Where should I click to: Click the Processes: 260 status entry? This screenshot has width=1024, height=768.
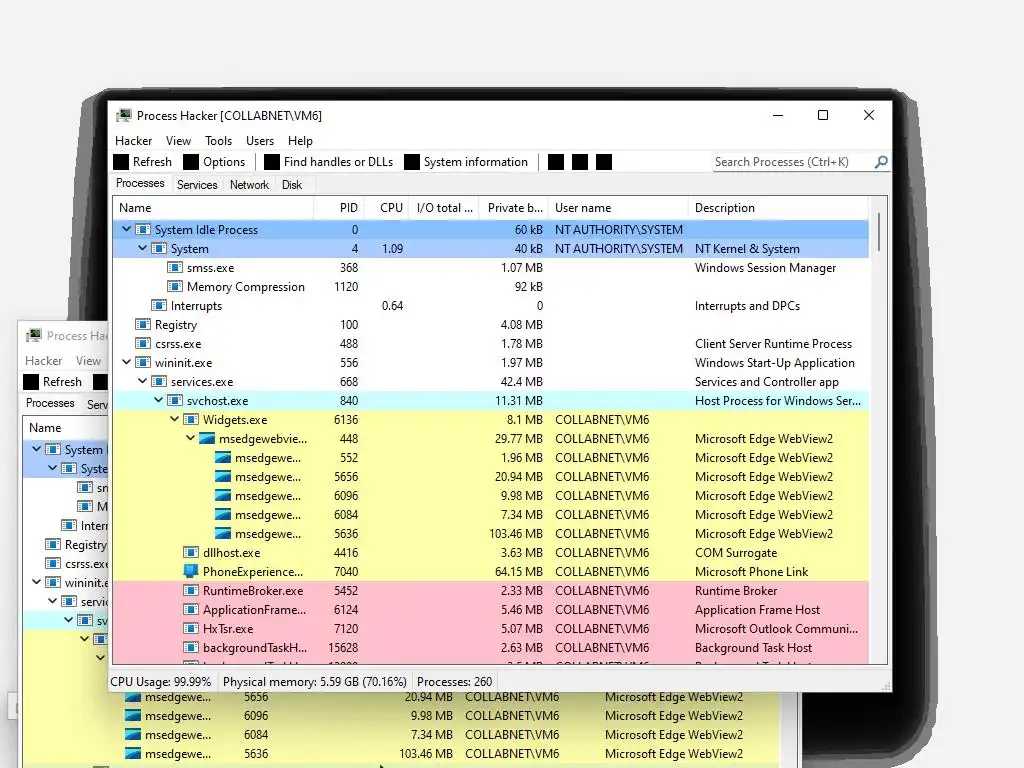(x=455, y=682)
